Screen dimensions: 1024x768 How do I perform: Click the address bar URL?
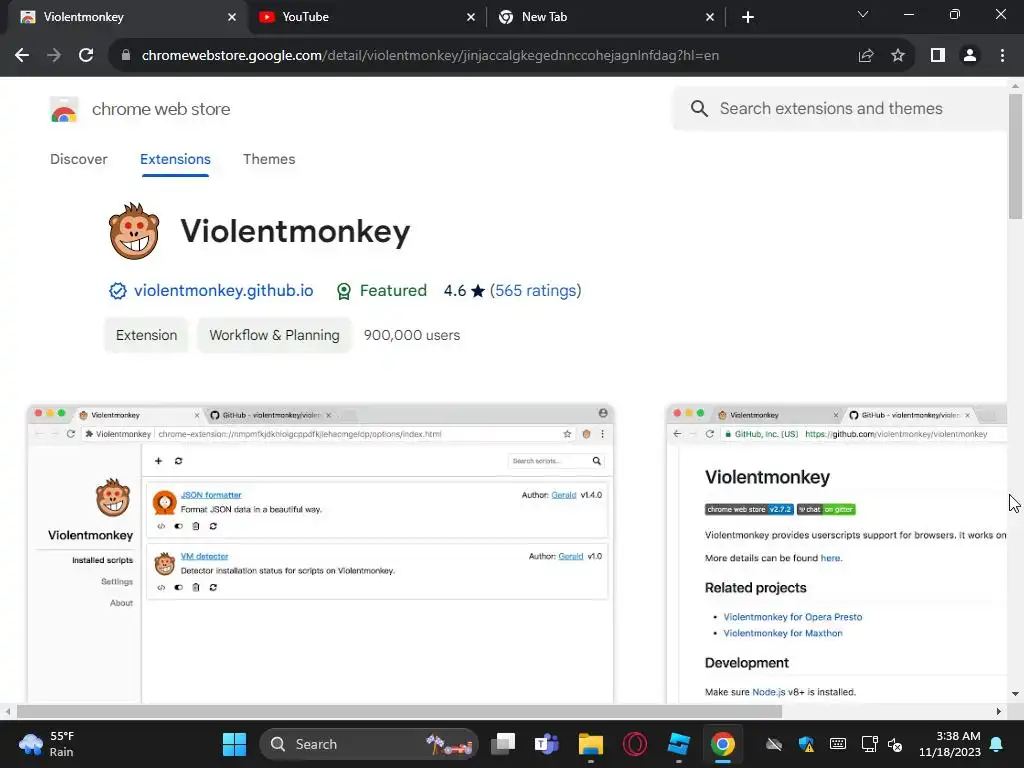click(430, 56)
